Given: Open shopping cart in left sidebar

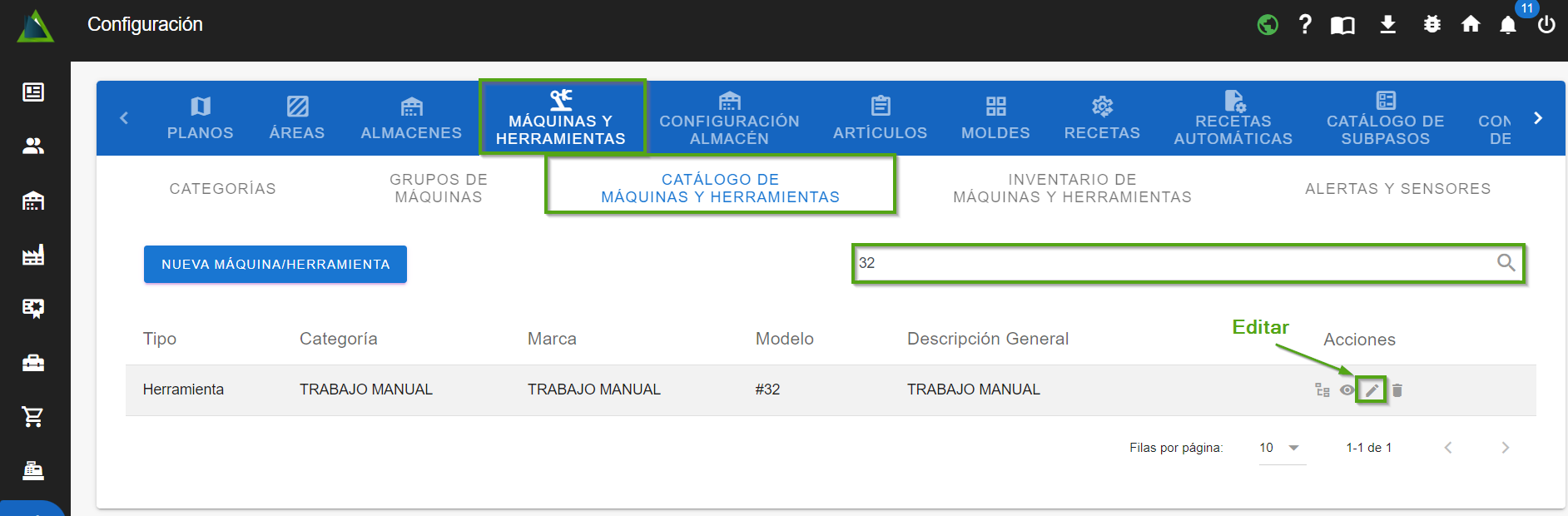Looking at the screenshot, I should click(33, 417).
